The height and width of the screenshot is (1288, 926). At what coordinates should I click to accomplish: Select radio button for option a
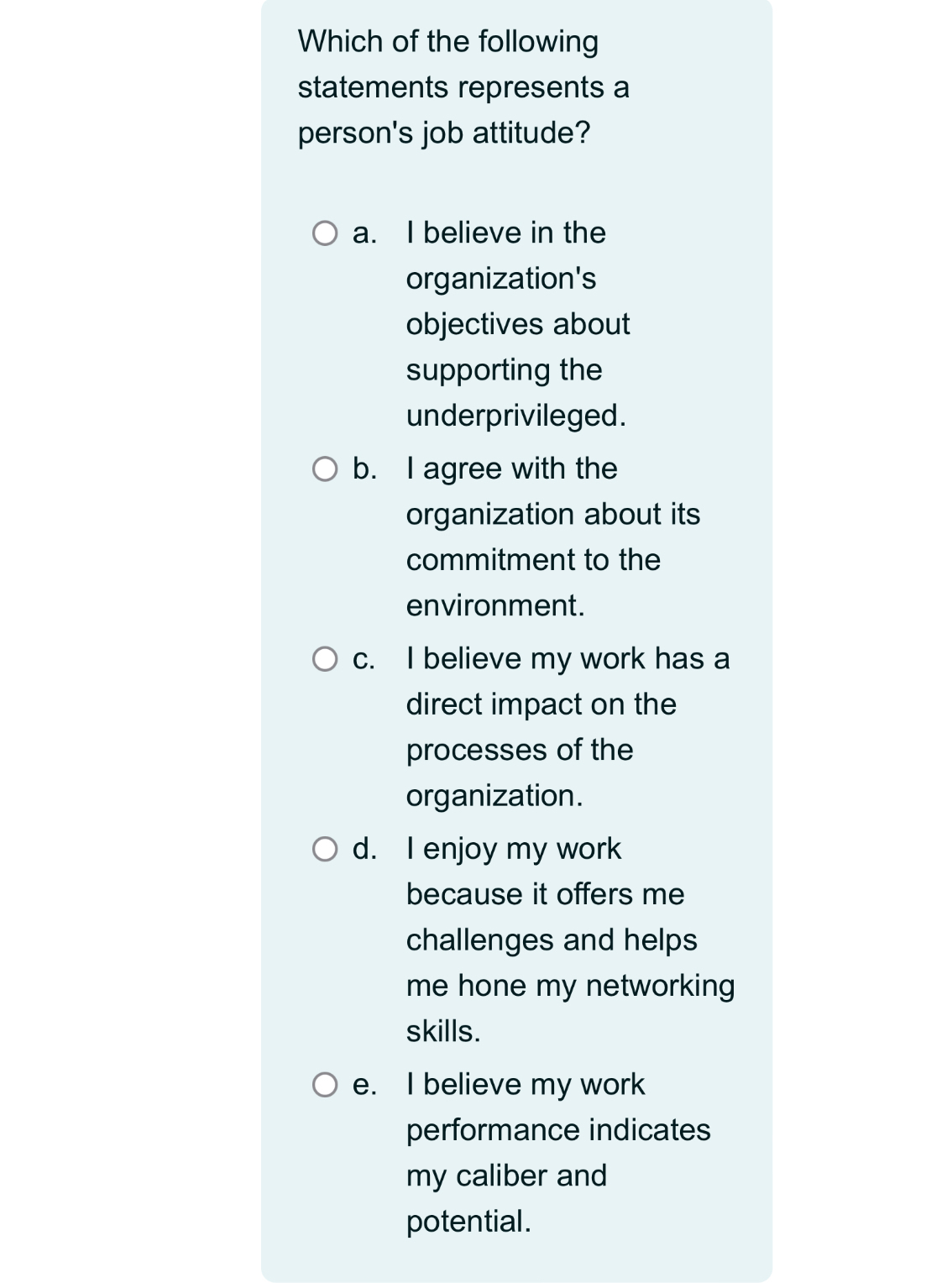pyautogui.click(x=327, y=233)
